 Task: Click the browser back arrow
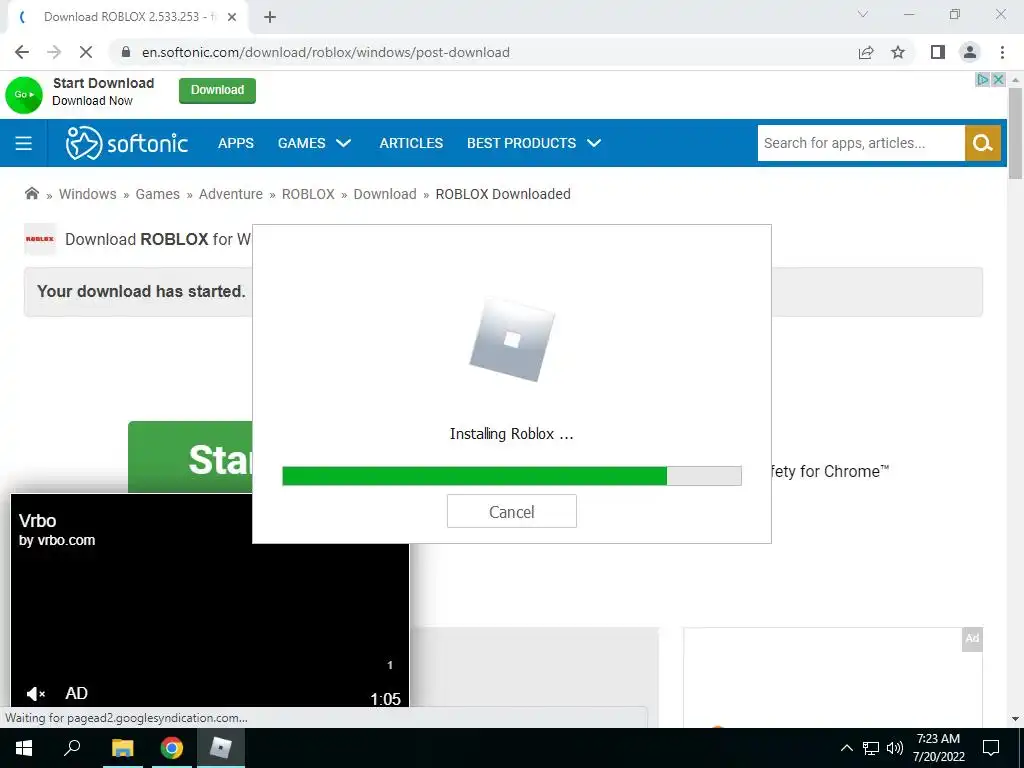pyautogui.click(x=22, y=52)
